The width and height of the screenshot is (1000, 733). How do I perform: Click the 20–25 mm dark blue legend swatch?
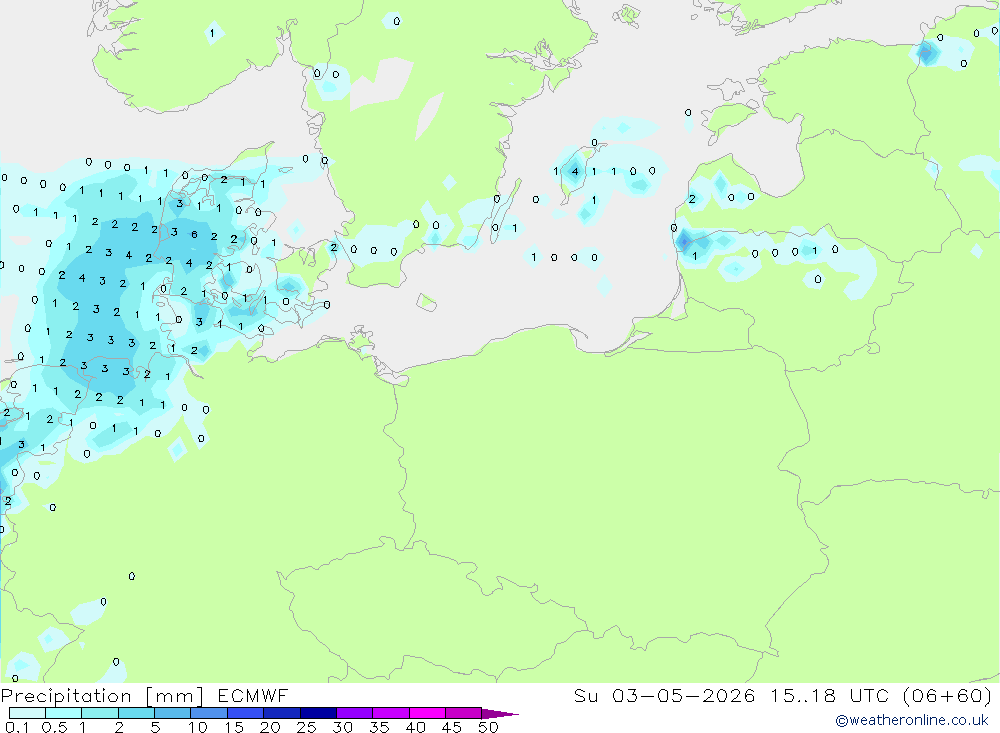(x=281, y=713)
